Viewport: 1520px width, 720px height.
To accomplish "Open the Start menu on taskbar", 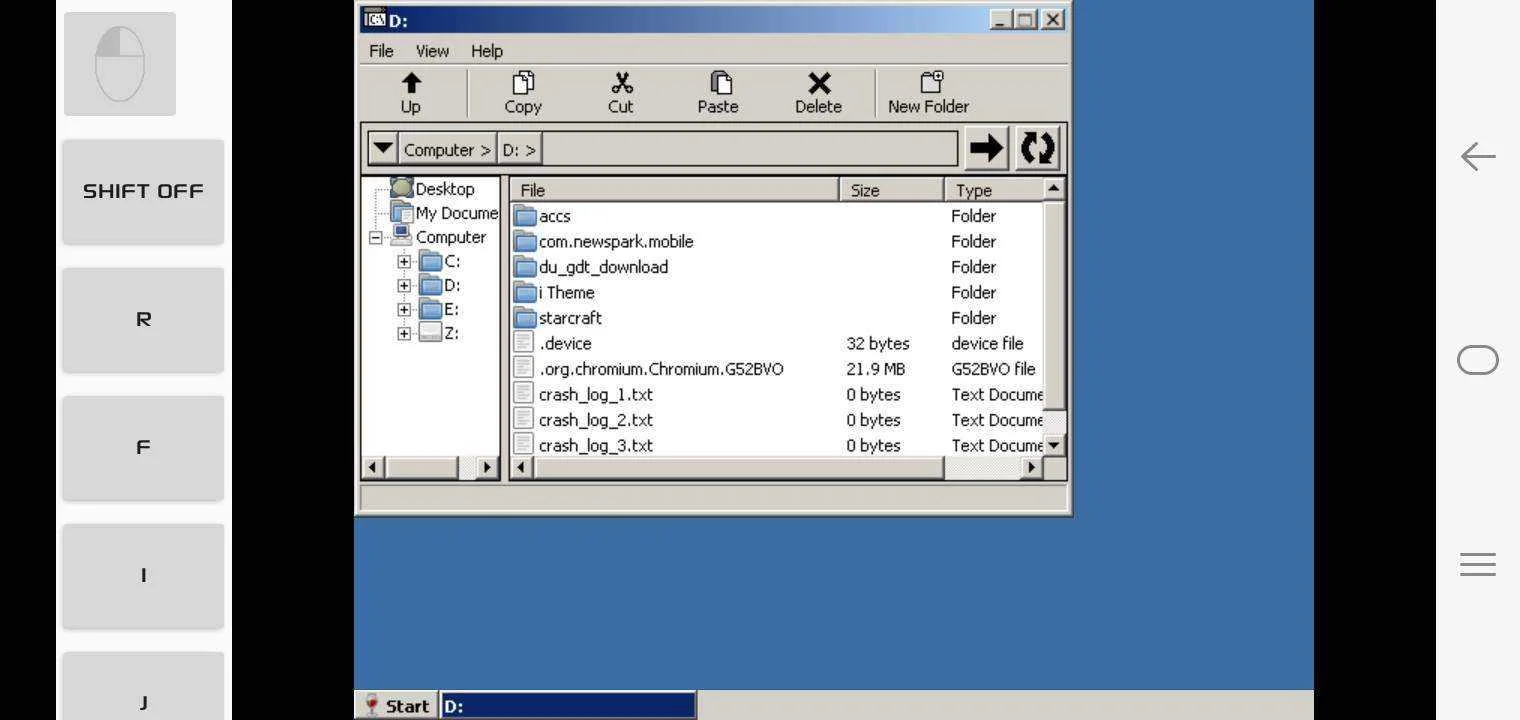I will (397, 706).
